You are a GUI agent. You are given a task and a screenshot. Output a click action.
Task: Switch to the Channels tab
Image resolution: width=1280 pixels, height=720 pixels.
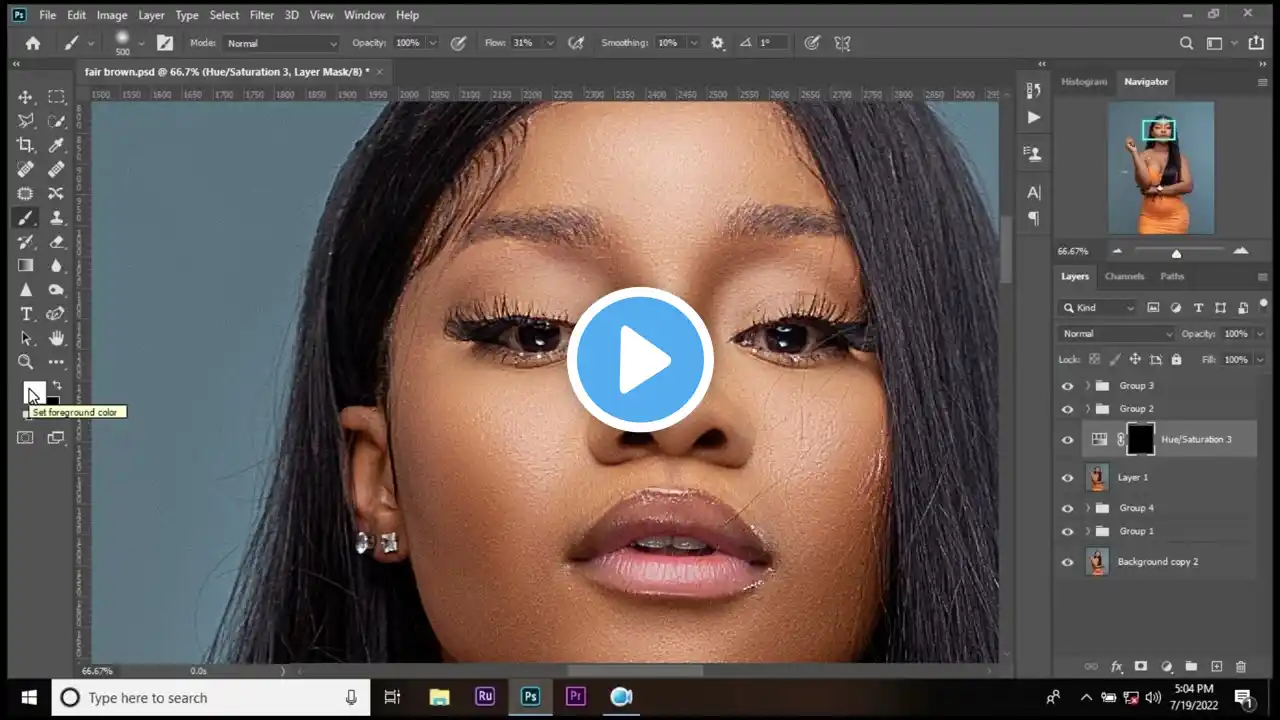point(1124,276)
